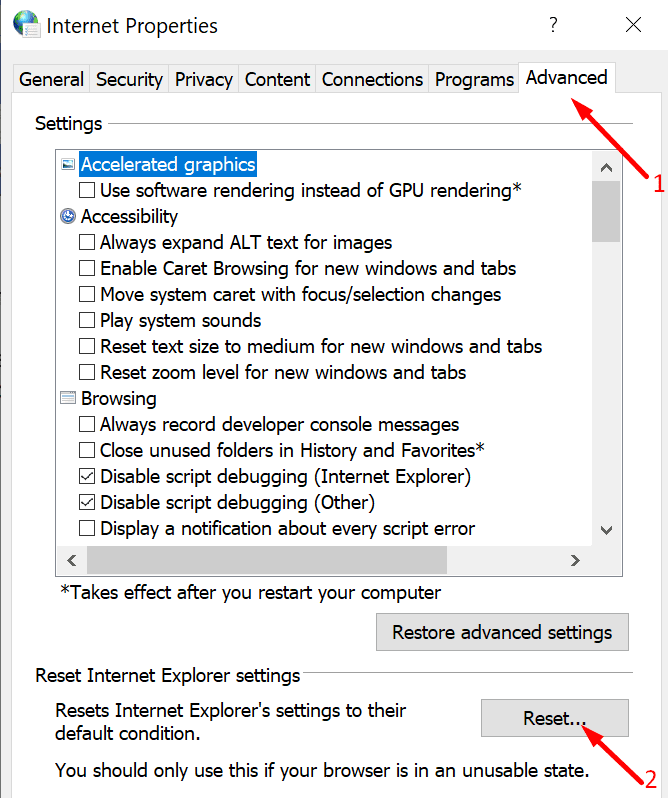This screenshot has width=668, height=798.
Task: Click the question mark help button
Action: (552, 25)
